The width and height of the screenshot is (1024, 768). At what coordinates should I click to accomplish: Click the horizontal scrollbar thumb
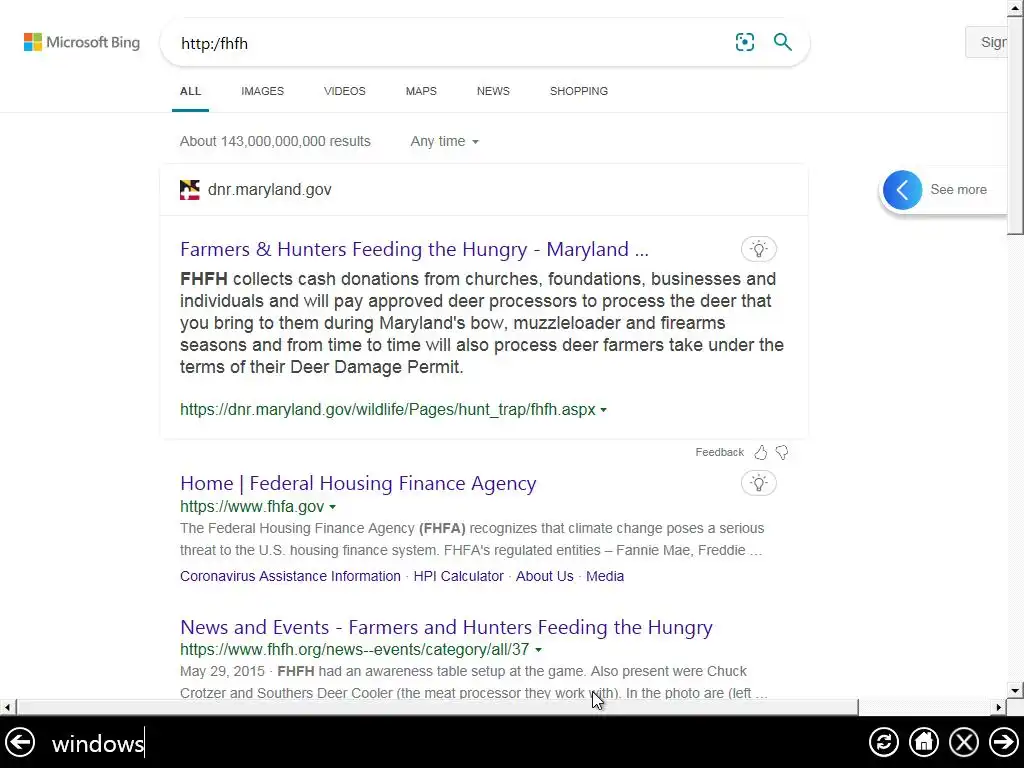click(x=436, y=707)
